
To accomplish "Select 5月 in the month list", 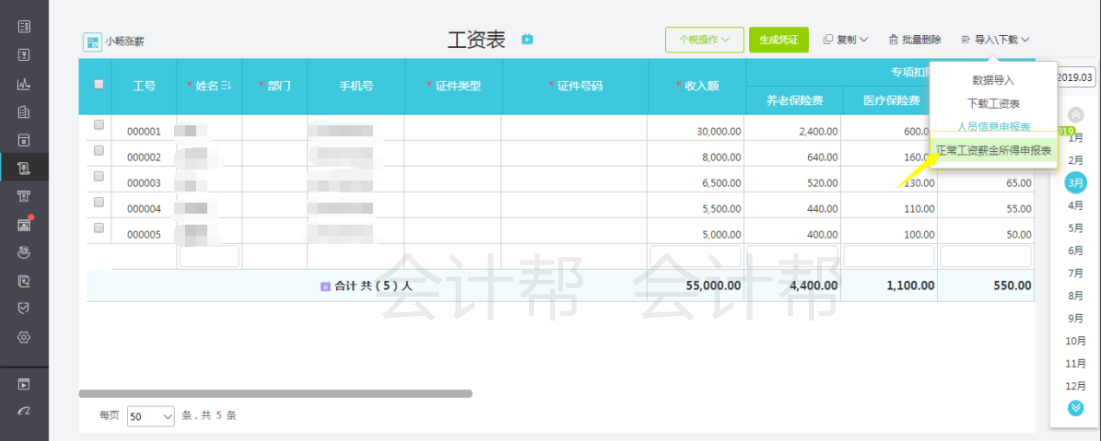I will click(1076, 228).
